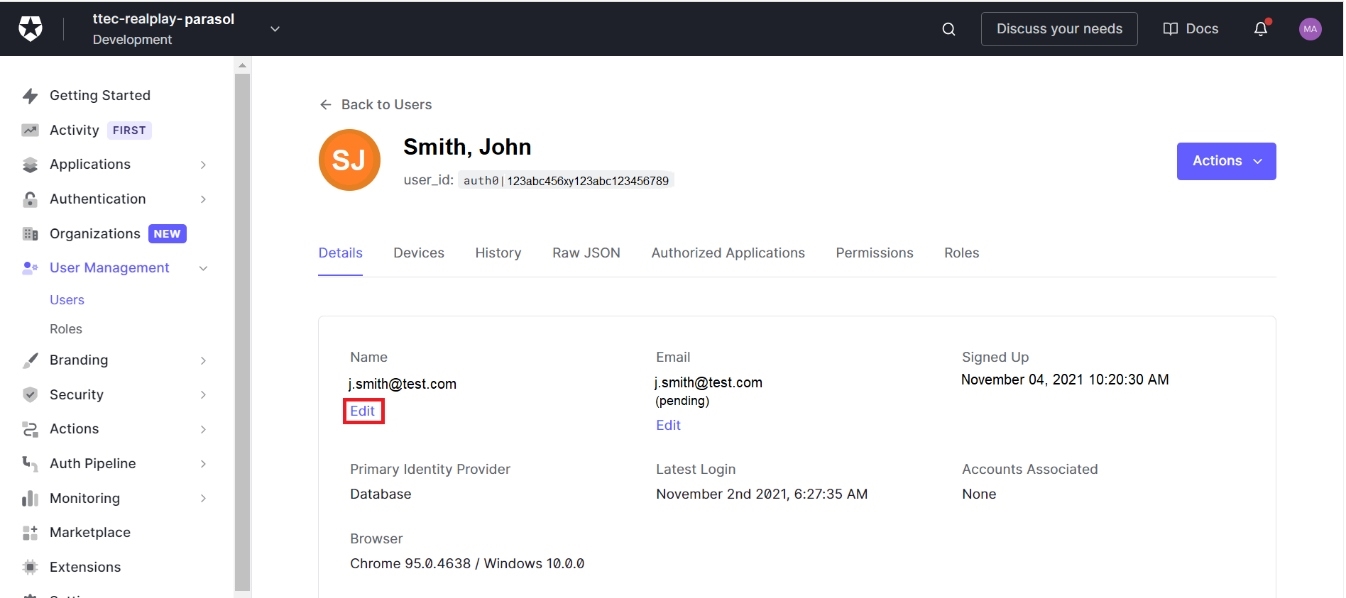Click the Auth0 shield logo

pos(31,29)
